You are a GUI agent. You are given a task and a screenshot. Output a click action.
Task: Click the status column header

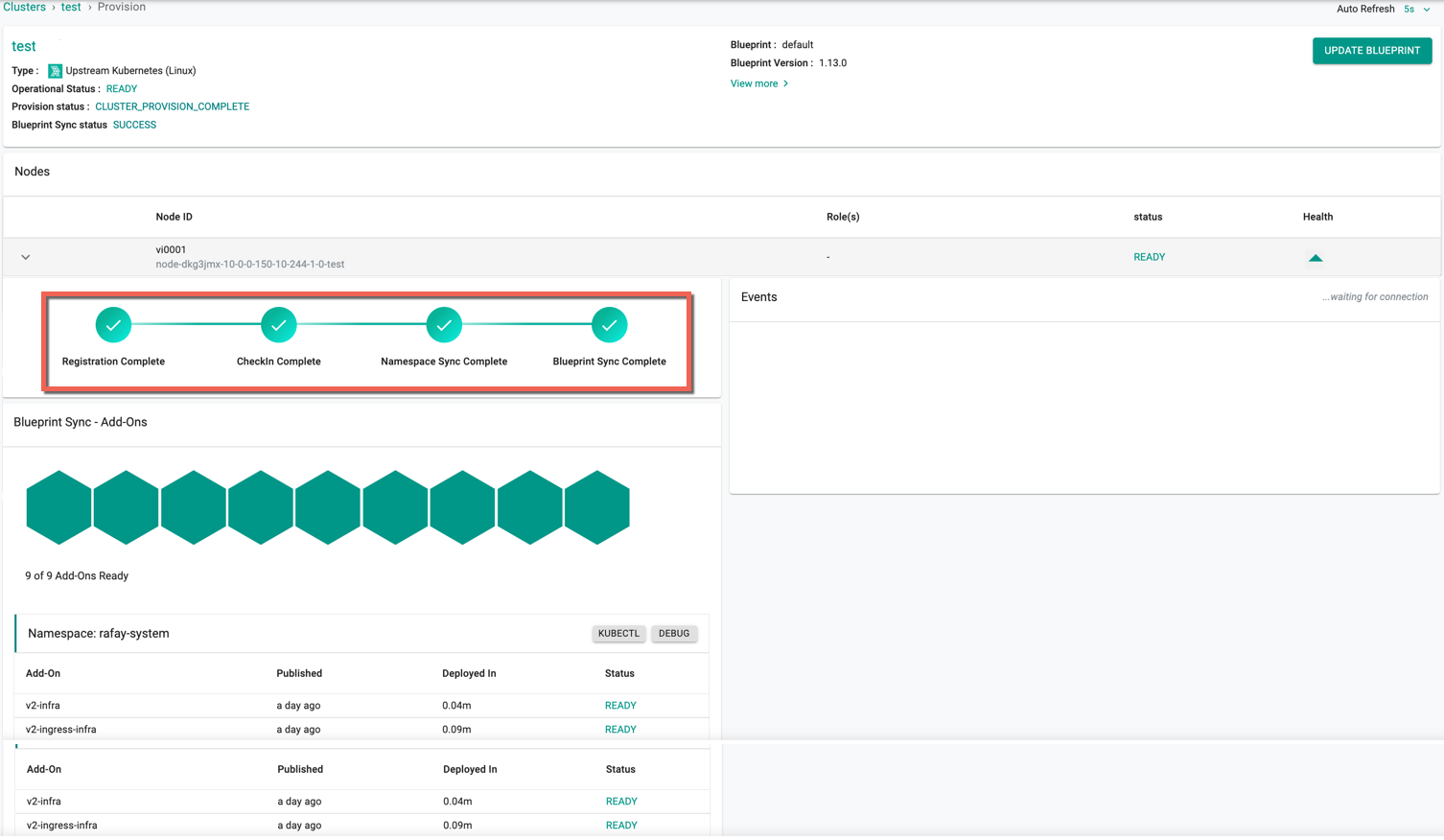coord(1148,217)
